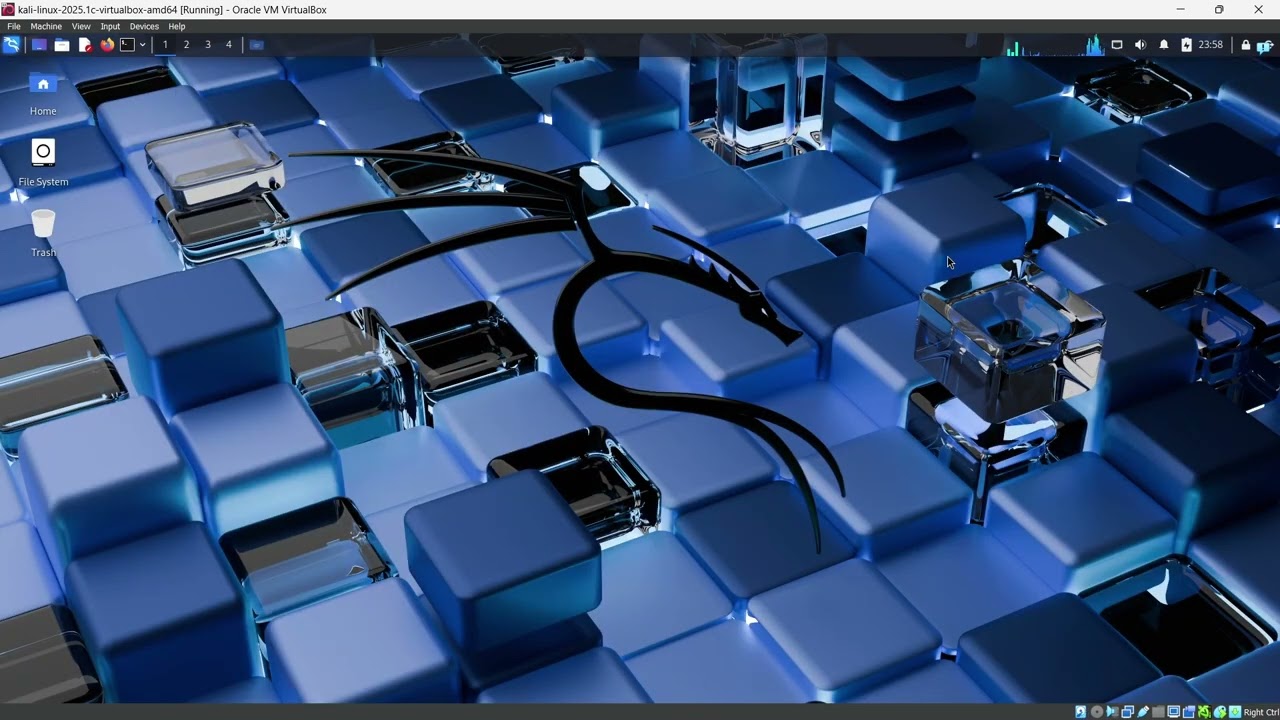The image size is (1280, 720).
Task: Open the VirtualBox Devices menu
Action: (x=144, y=26)
